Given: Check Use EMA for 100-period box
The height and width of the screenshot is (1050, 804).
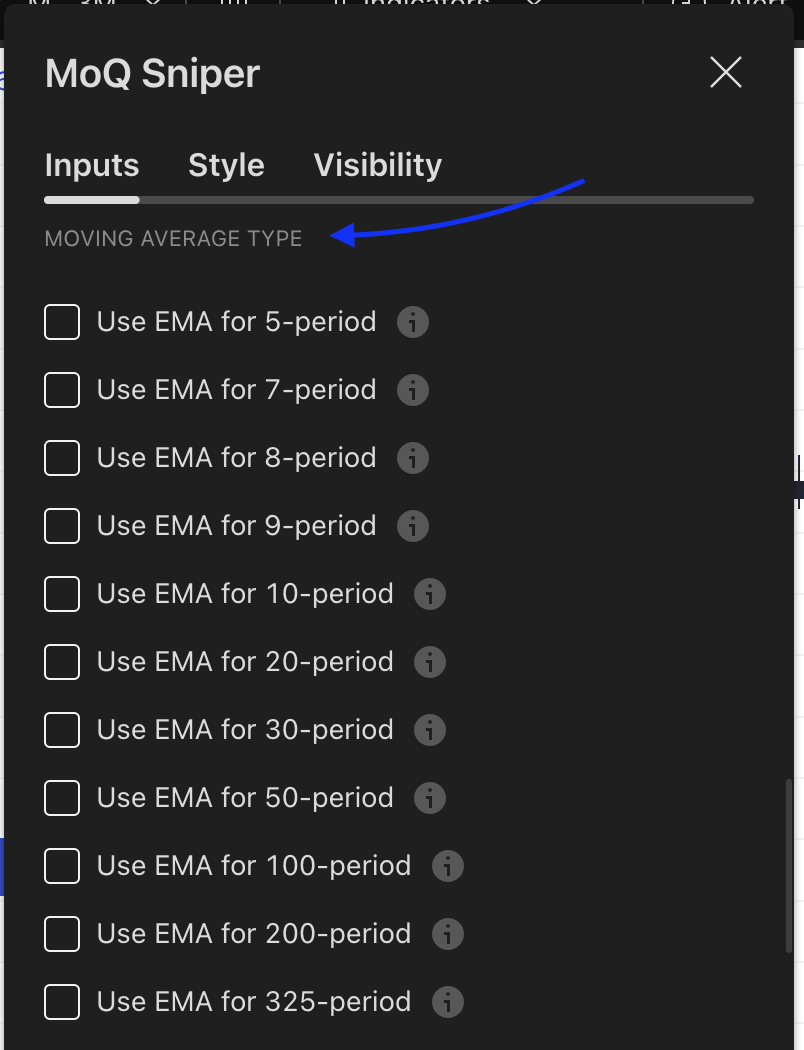Looking at the screenshot, I should point(62,866).
